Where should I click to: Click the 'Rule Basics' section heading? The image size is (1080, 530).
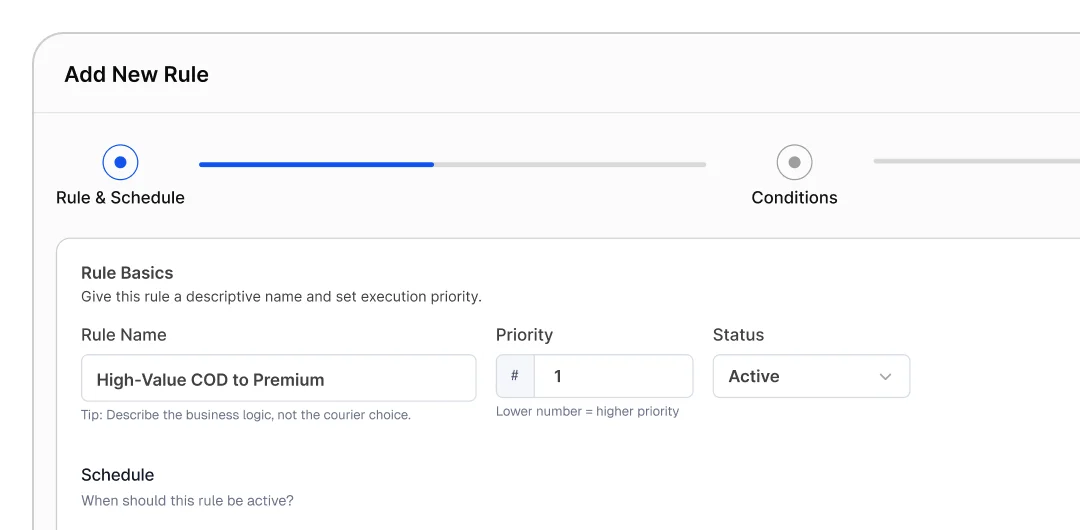click(127, 273)
